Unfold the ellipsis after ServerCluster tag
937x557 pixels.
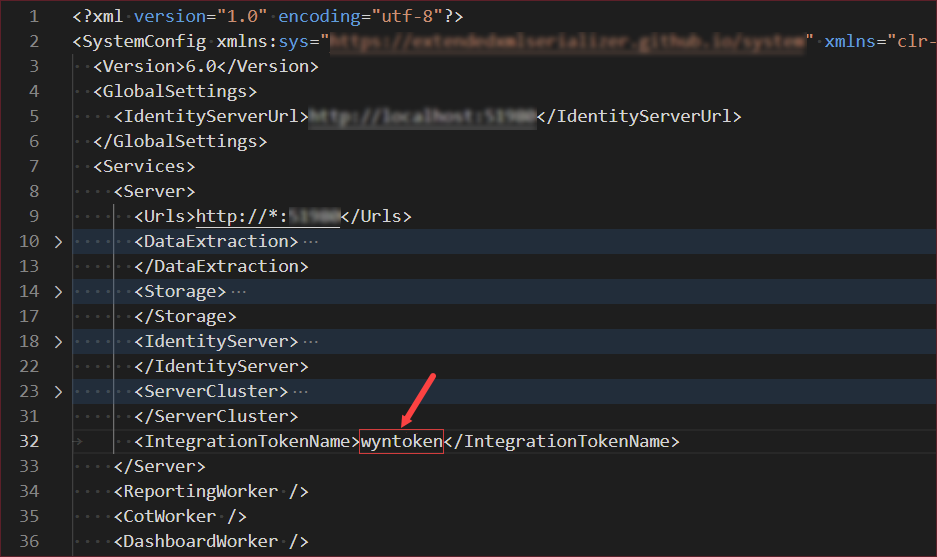[301, 392]
